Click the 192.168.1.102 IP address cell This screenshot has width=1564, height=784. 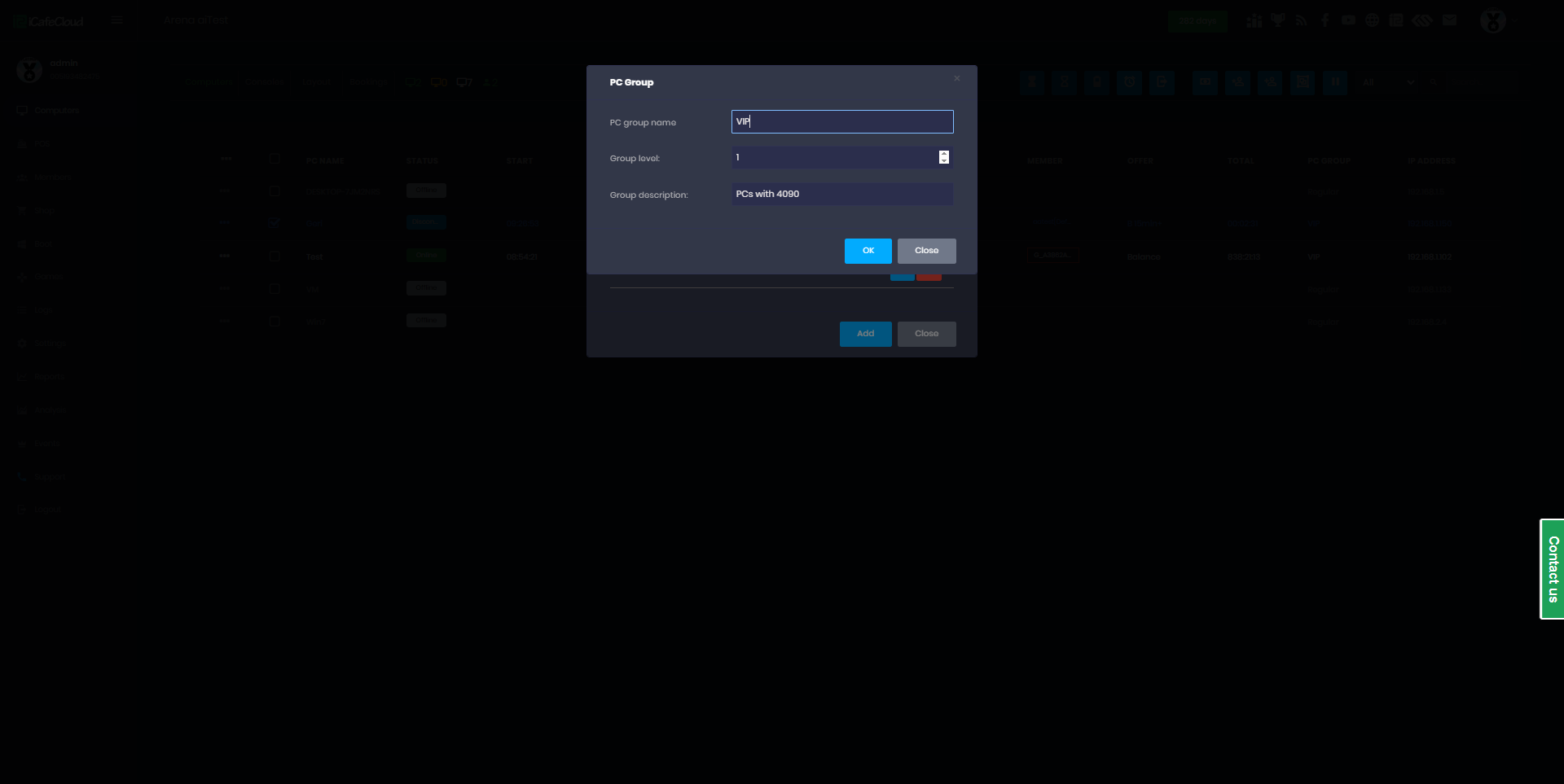[x=1430, y=257]
